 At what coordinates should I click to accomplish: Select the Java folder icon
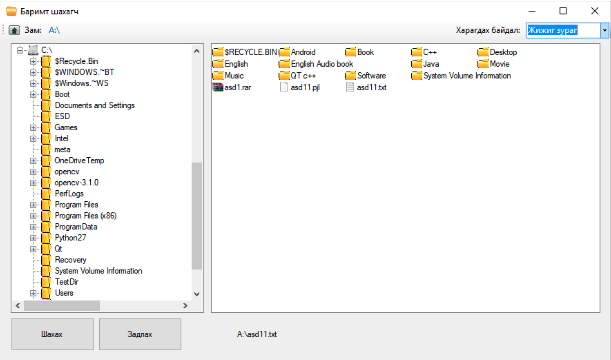pos(417,64)
